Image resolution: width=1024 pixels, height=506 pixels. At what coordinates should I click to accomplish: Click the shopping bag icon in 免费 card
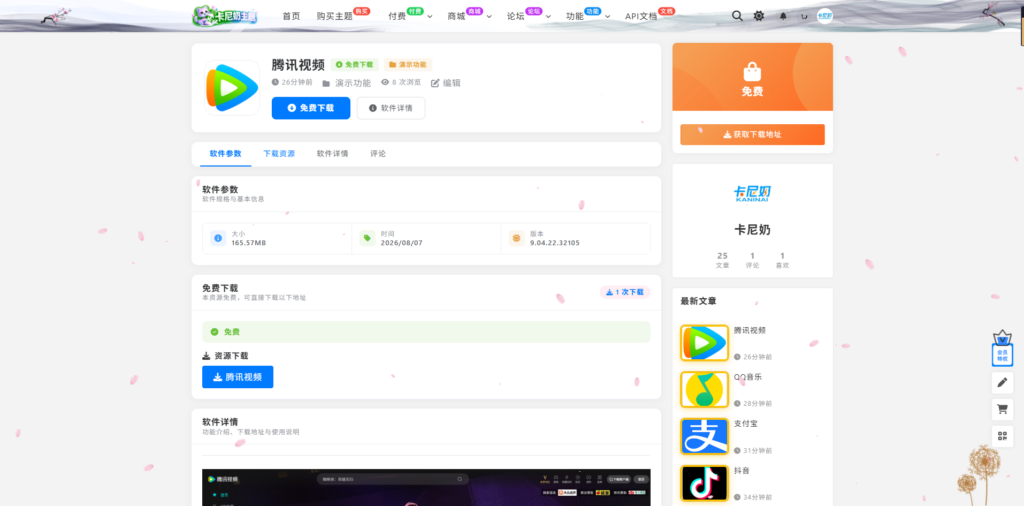click(x=752, y=71)
